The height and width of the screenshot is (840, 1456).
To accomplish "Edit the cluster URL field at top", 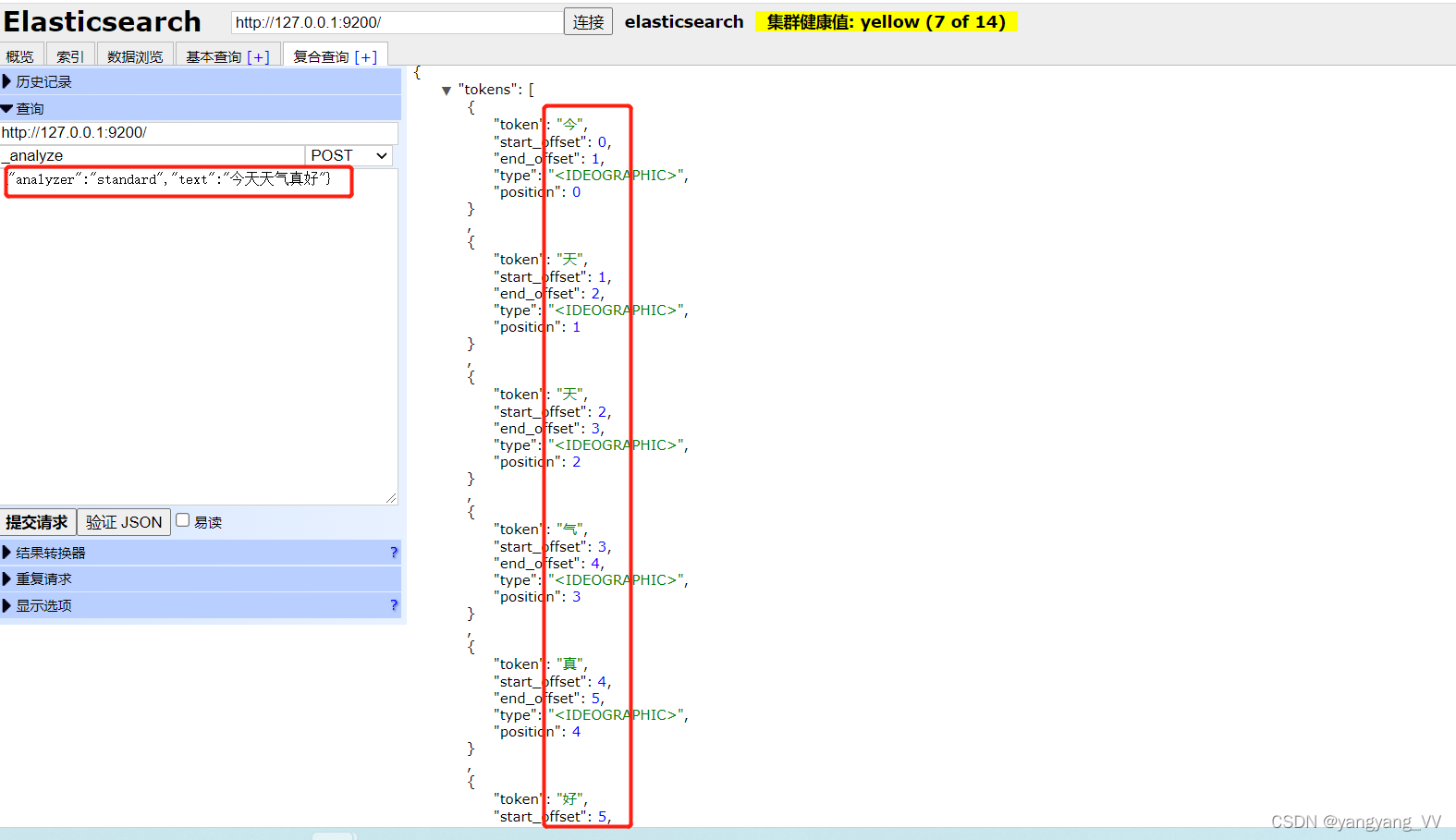I will [397, 22].
